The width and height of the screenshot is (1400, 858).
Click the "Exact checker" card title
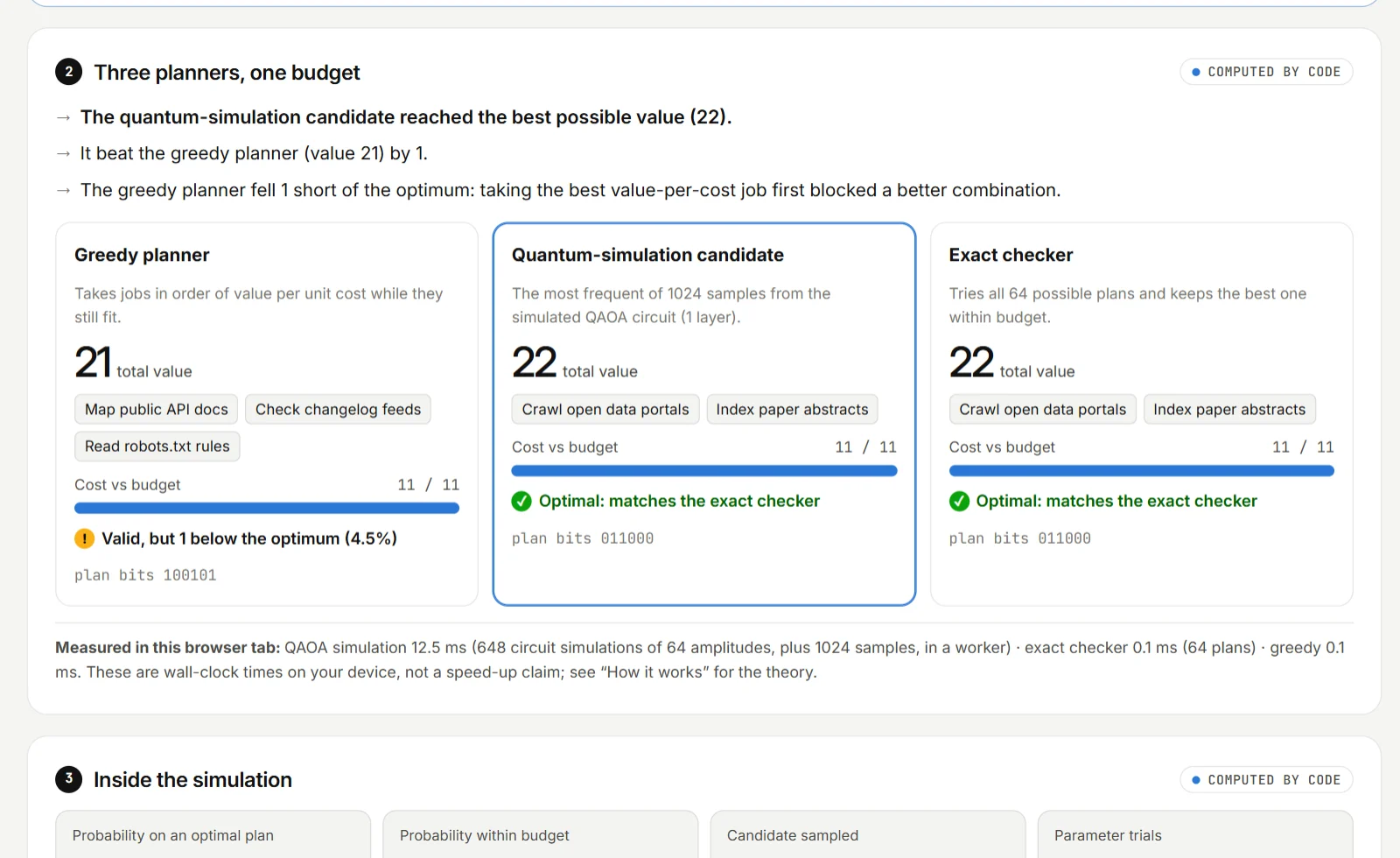click(x=1011, y=255)
